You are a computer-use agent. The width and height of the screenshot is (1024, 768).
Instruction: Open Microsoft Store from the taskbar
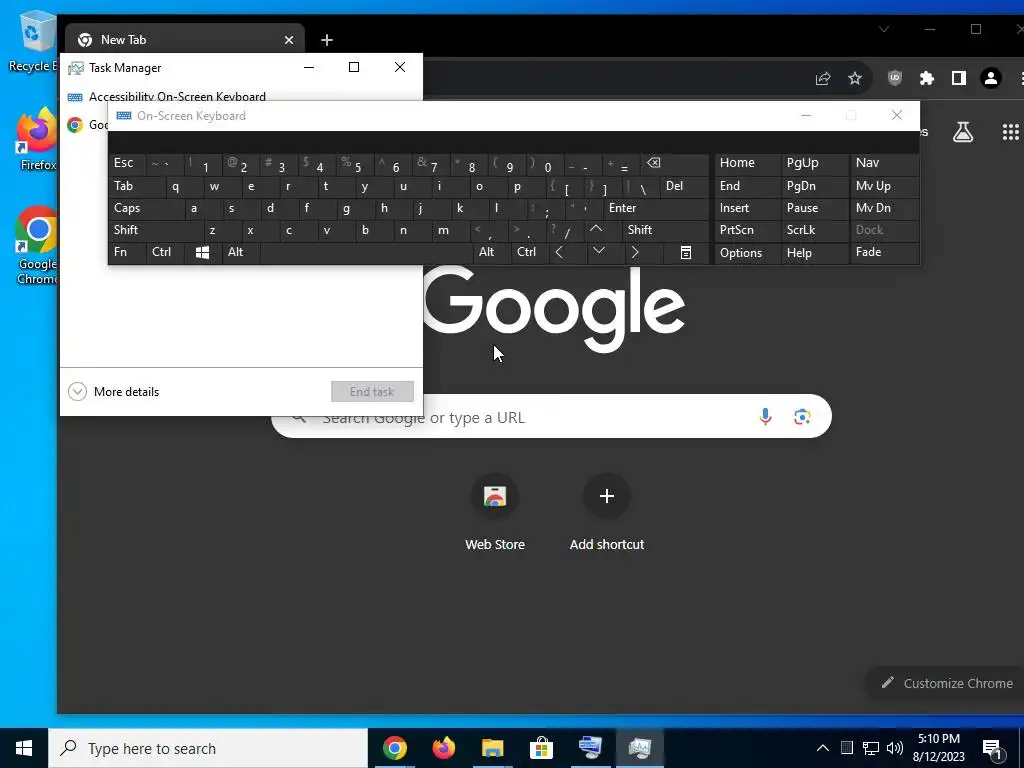(541, 748)
